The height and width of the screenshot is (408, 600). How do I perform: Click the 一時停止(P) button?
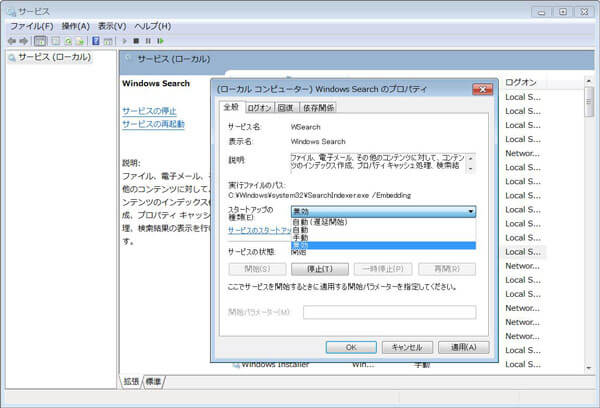click(x=383, y=269)
